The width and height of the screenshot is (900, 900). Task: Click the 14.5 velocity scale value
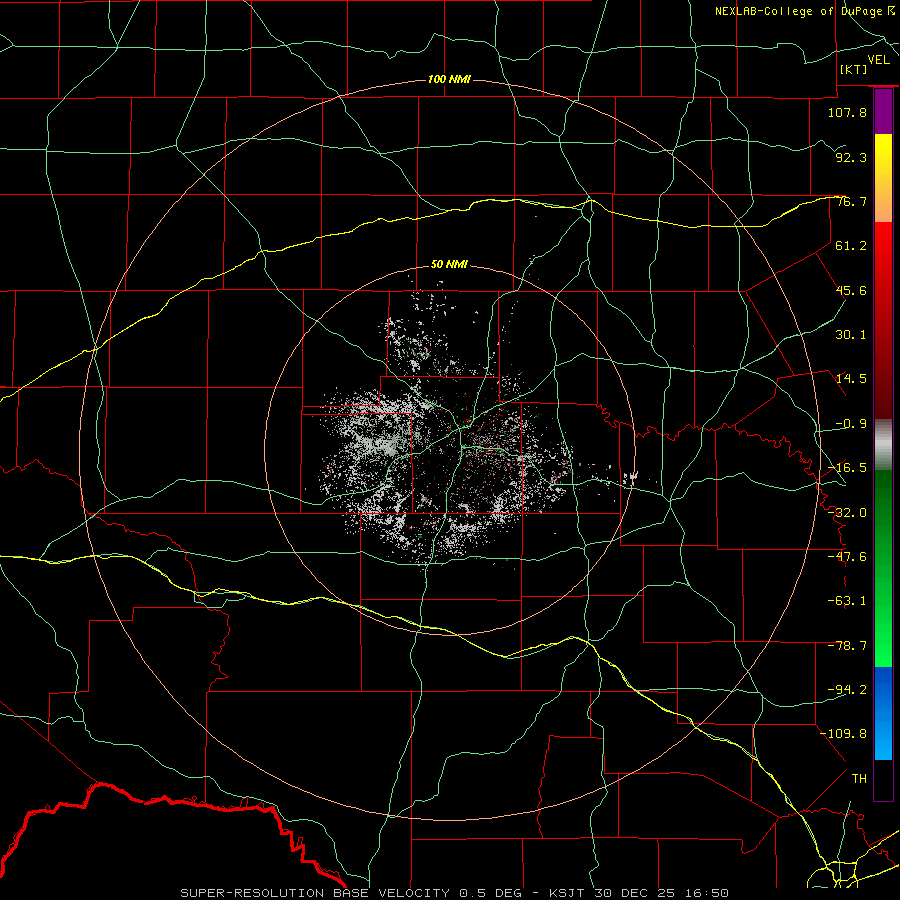click(x=851, y=379)
